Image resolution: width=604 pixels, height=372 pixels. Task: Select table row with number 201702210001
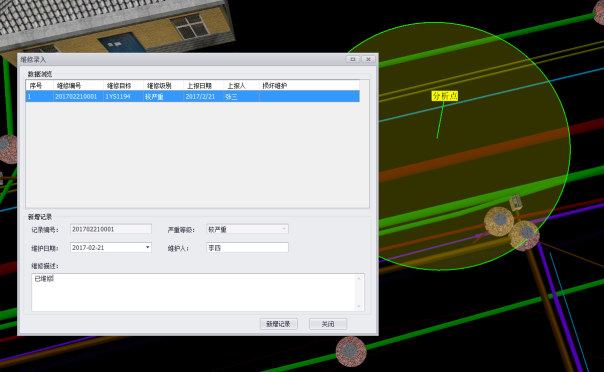pyautogui.click(x=193, y=96)
